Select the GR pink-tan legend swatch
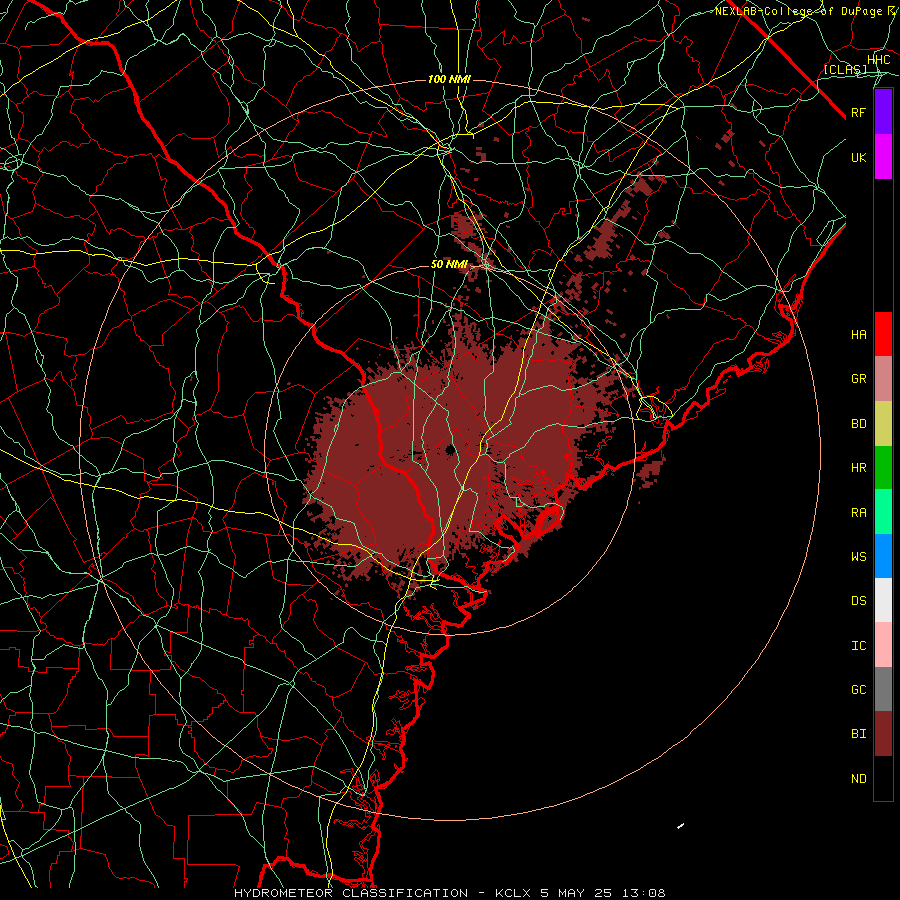The width and height of the screenshot is (900, 900). point(883,378)
